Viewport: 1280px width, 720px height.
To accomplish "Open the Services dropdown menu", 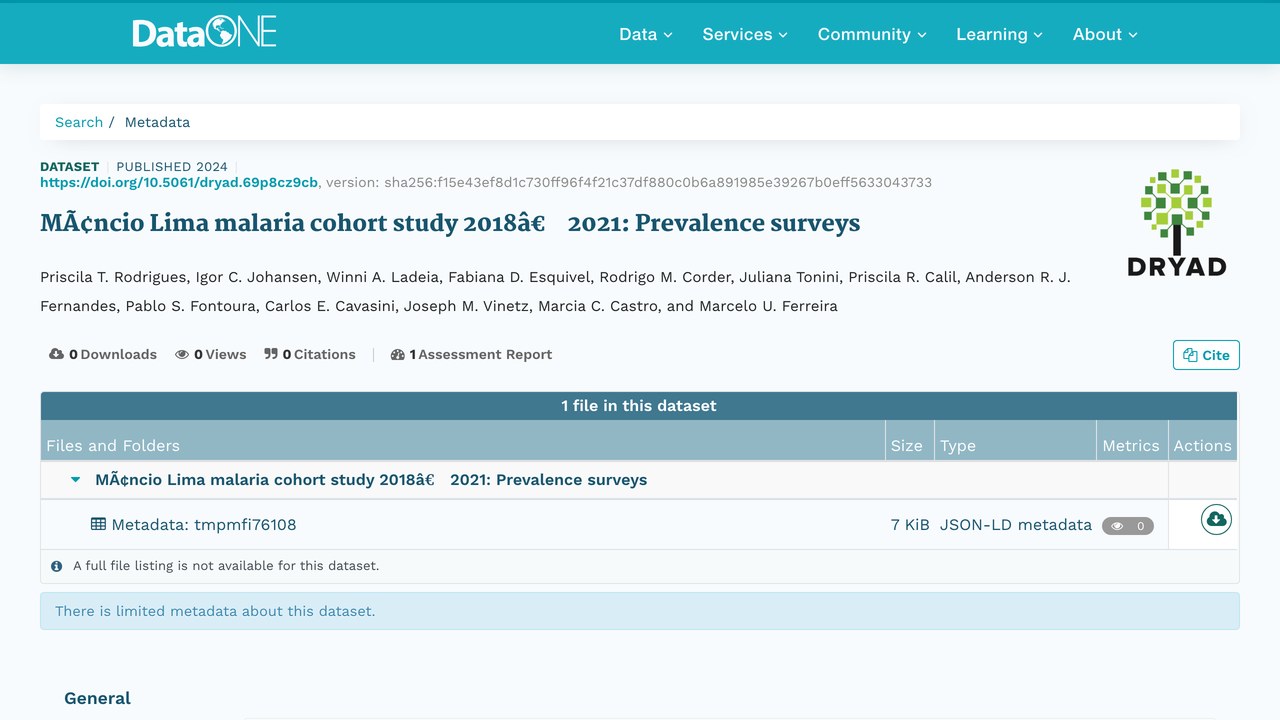I will (745, 34).
